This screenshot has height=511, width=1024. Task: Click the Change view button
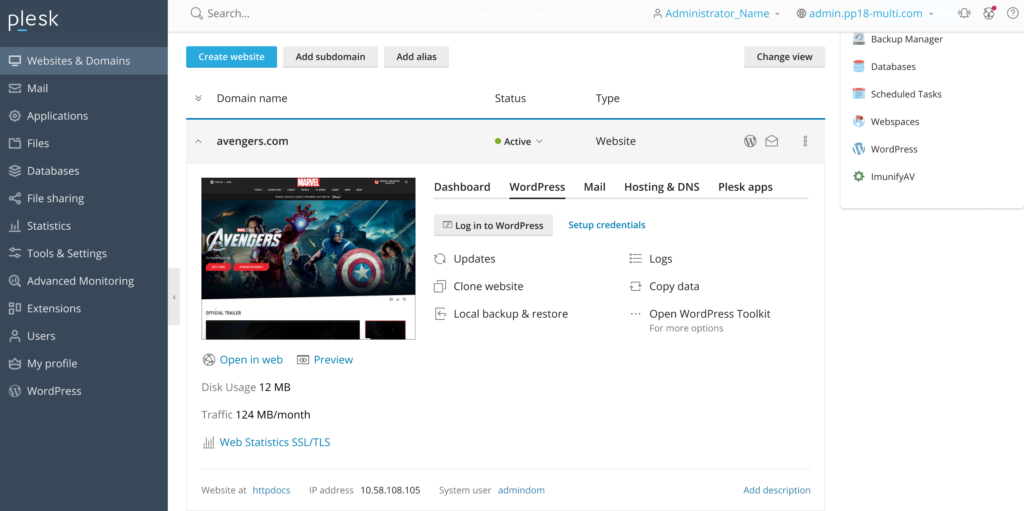[x=784, y=57]
